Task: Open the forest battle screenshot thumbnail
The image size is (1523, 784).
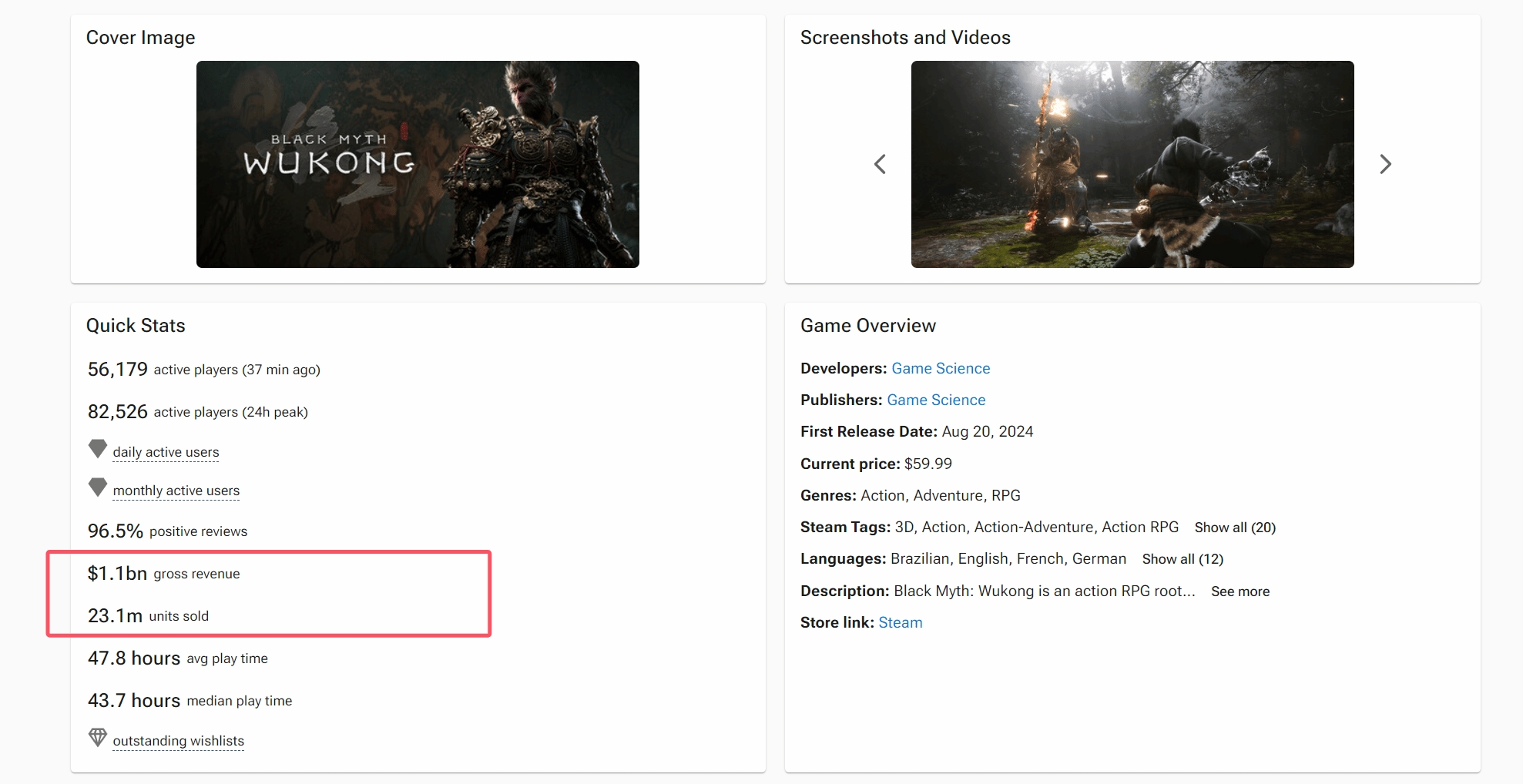Action: point(1132,164)
